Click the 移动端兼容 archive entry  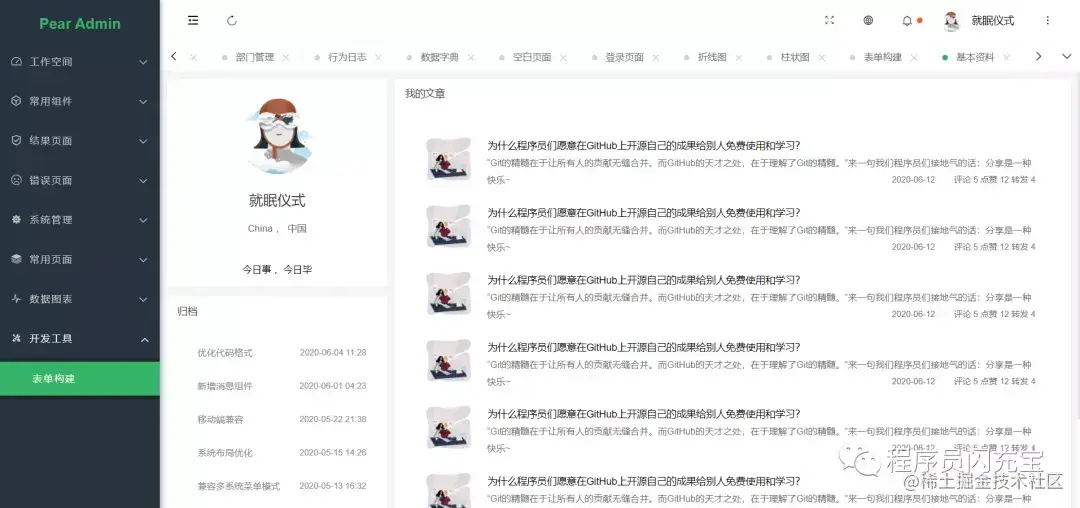220,419
